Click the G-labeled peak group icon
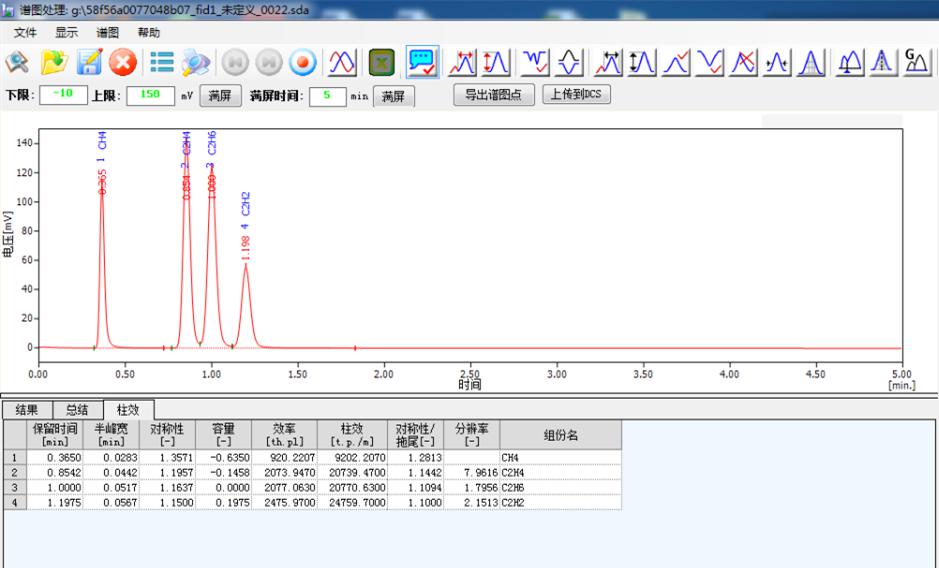This screenshot has height=568, width=939. tap(917, 63)
